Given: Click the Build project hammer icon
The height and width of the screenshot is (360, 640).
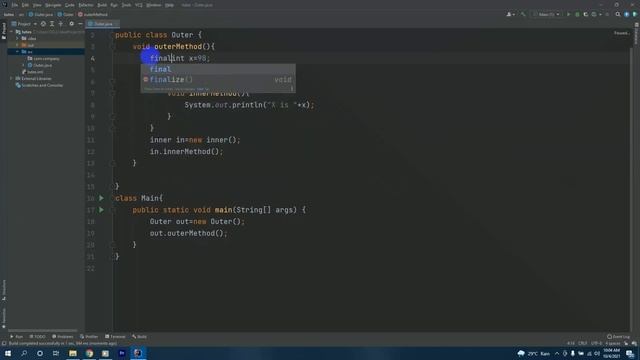Looking at the screenshot, I should 523,14.
